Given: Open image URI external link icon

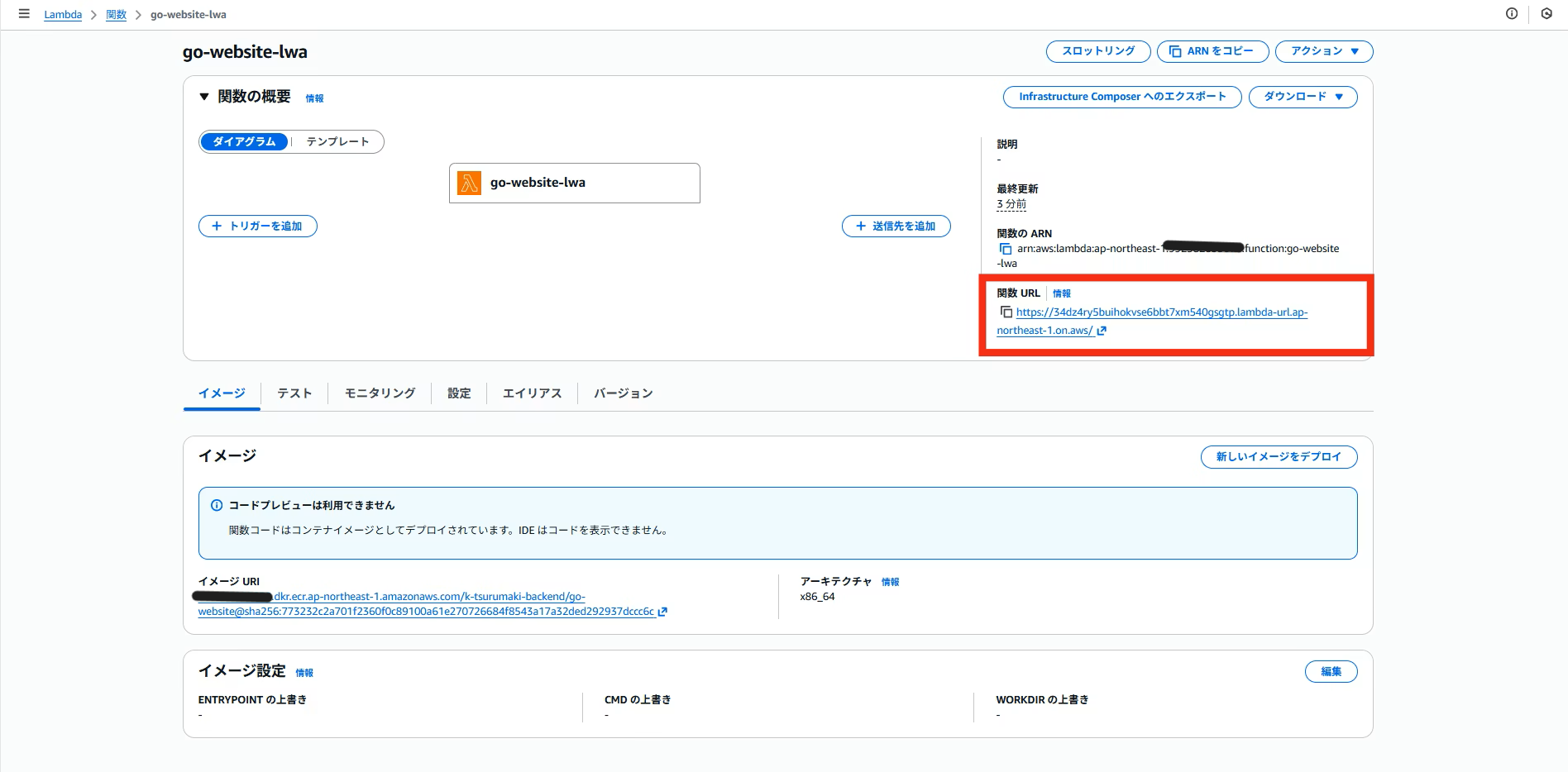Looking at the screenshot, I should point(662,612).
